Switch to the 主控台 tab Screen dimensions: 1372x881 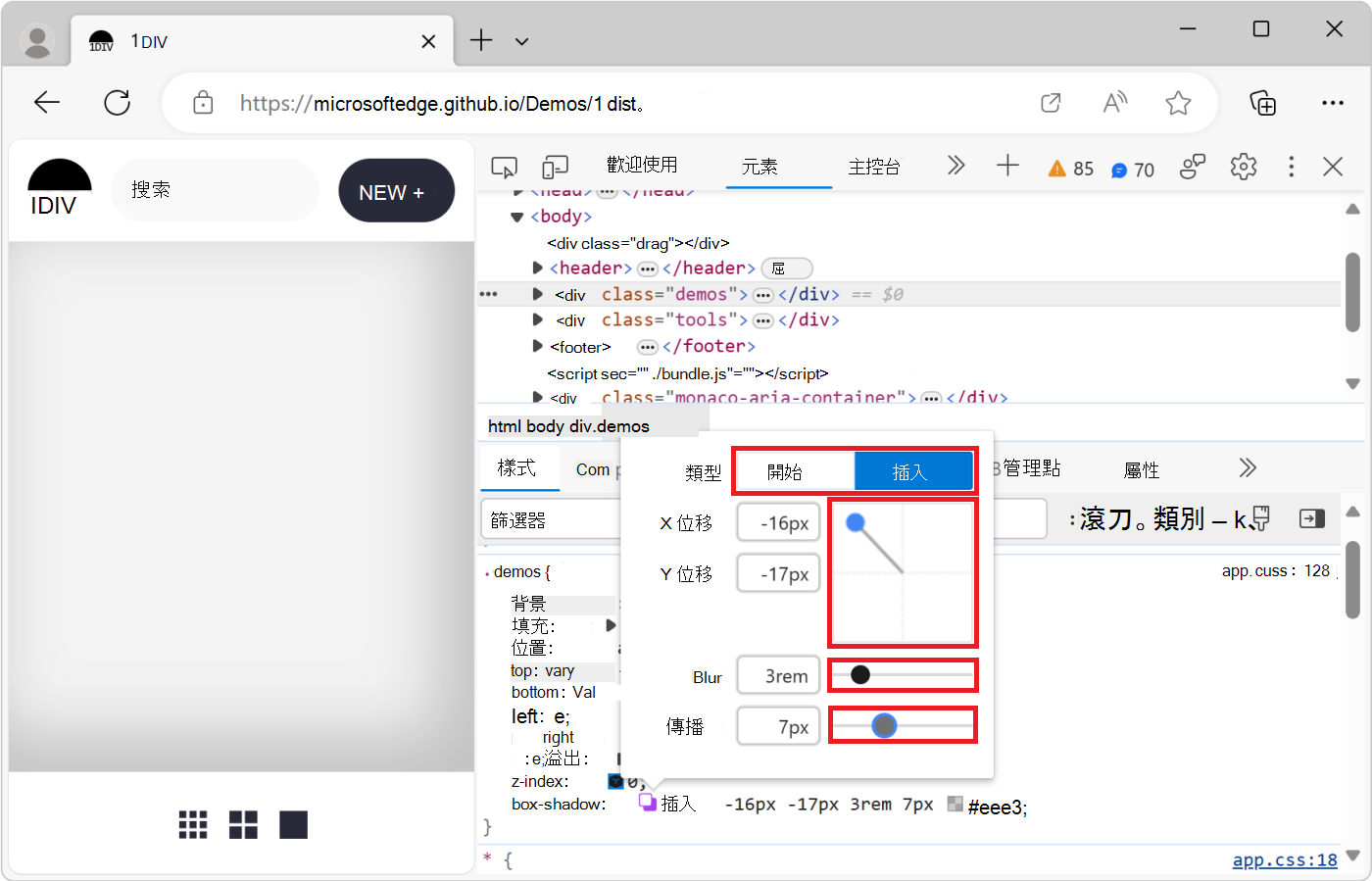874,167
